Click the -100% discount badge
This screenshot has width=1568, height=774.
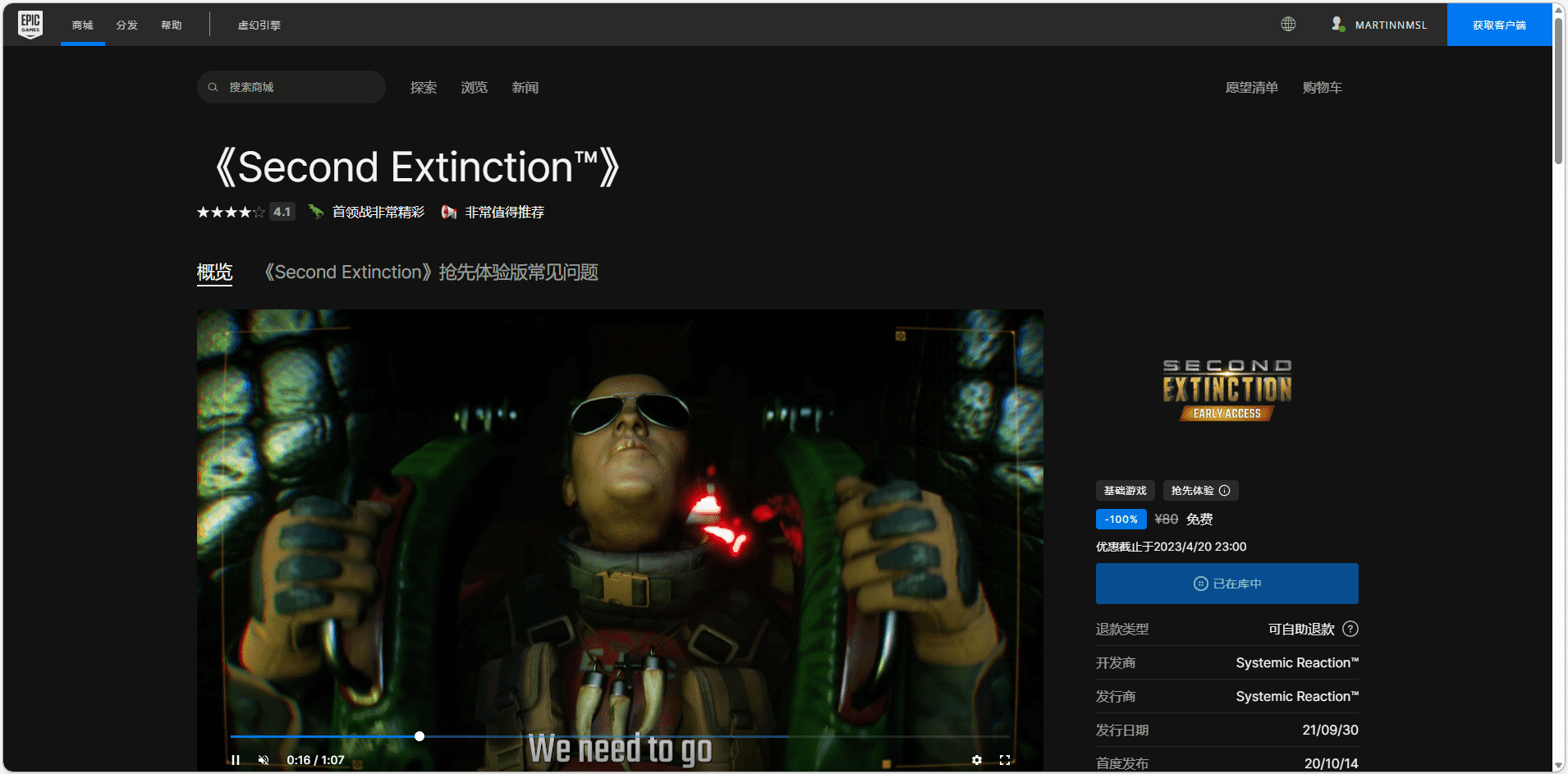(1121, 520)
